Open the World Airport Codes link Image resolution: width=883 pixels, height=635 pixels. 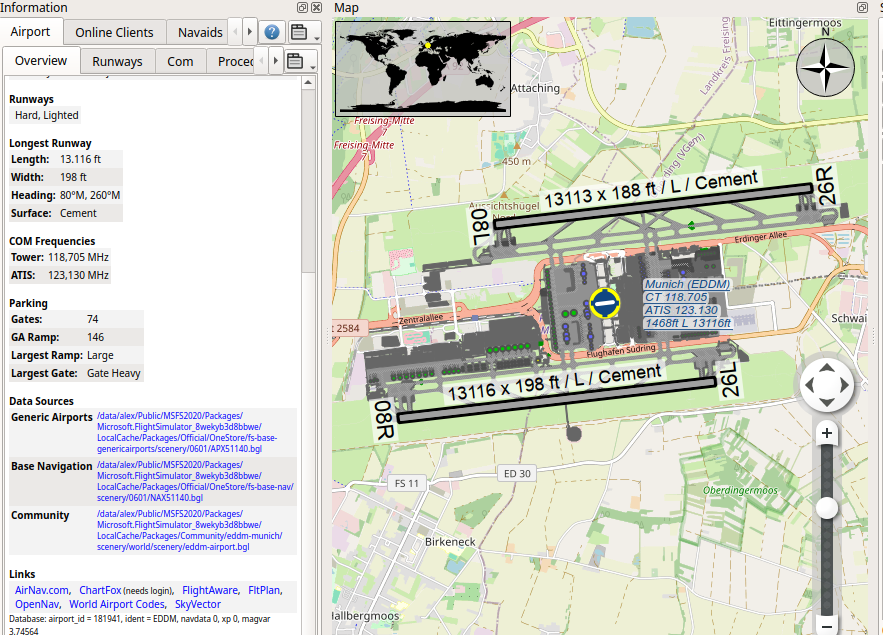click(x=117, y=604)
